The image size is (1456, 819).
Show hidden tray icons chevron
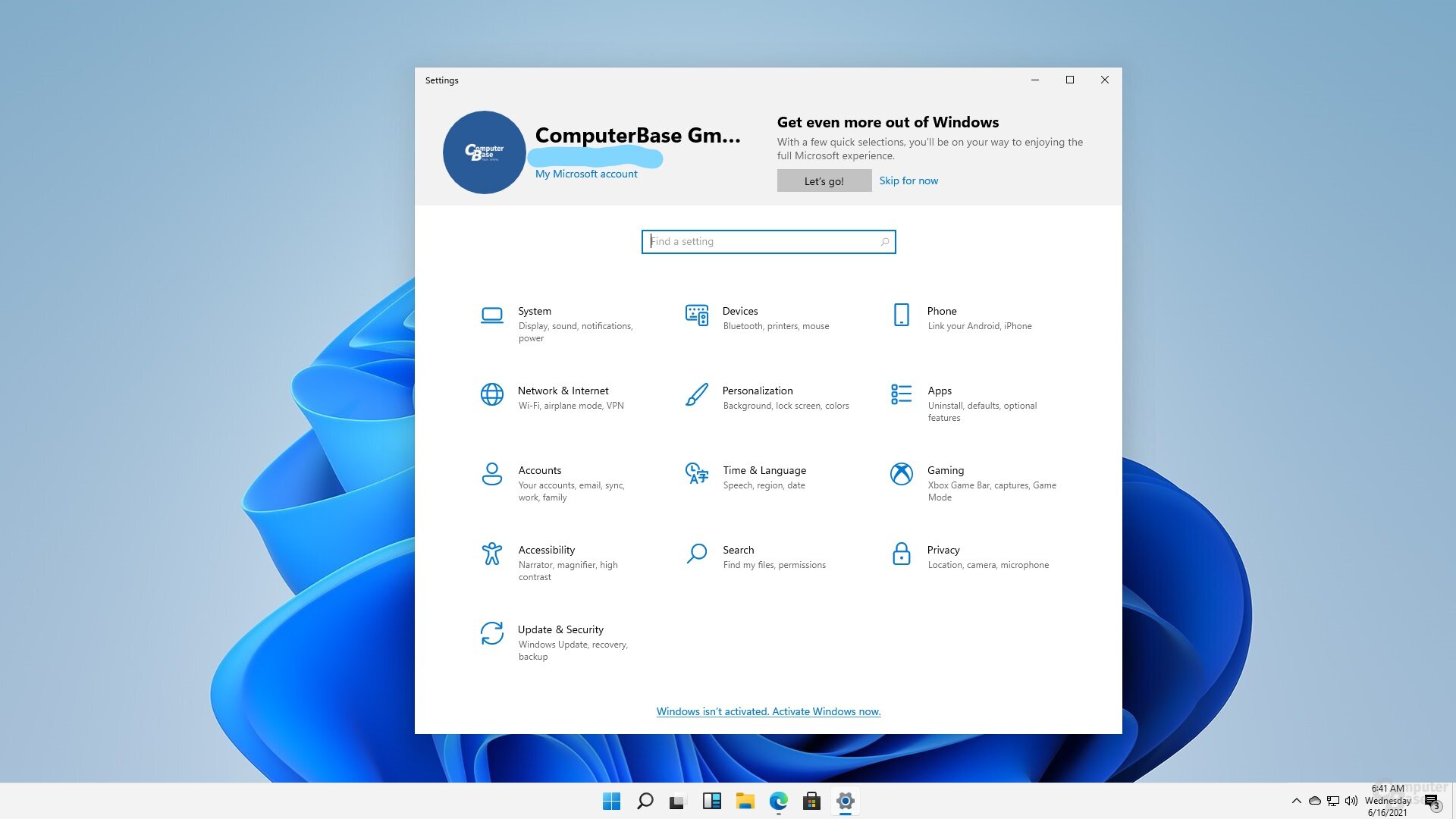(1296, 801)
